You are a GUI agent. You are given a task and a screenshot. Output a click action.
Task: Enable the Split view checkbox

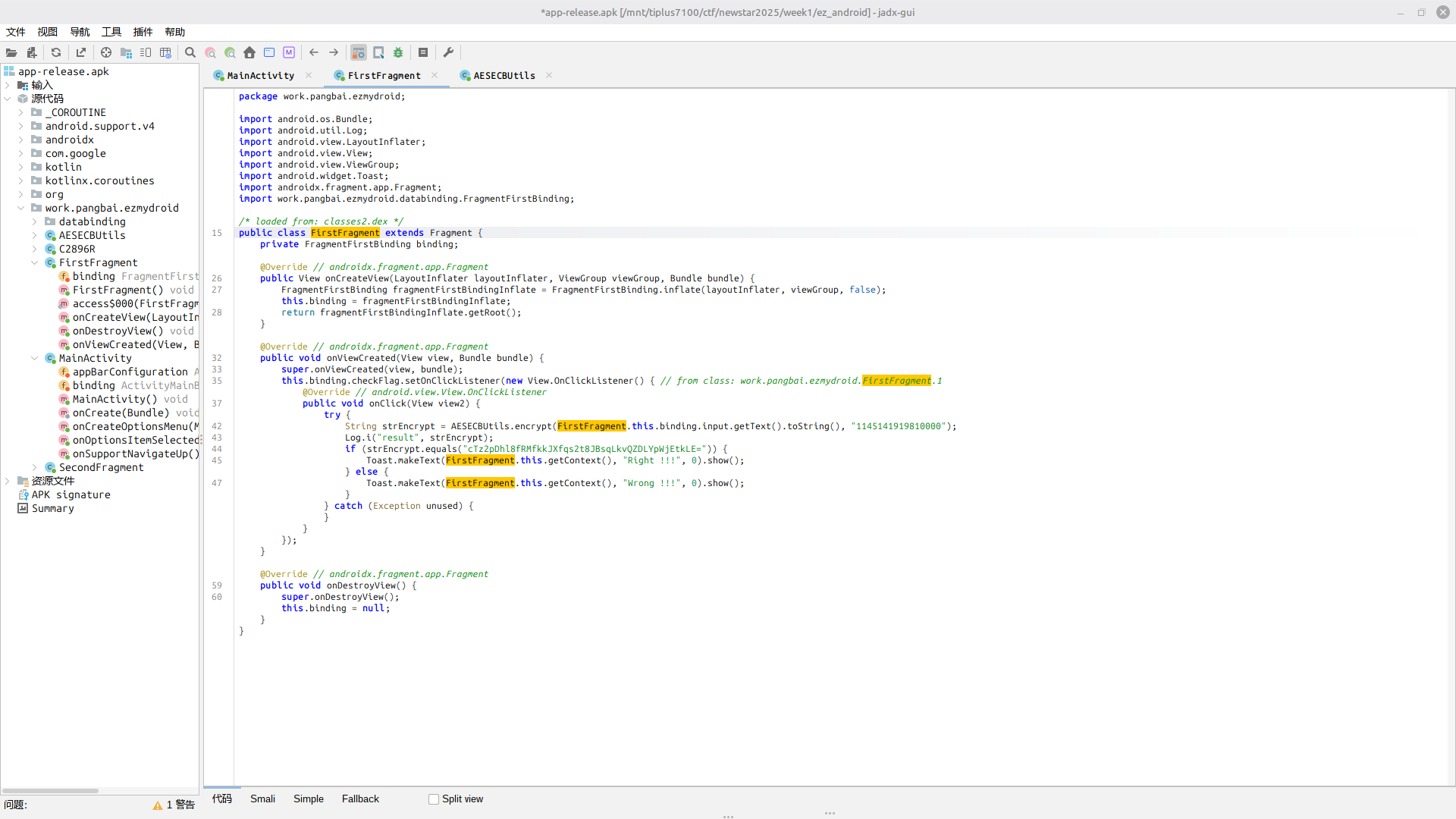434,799
